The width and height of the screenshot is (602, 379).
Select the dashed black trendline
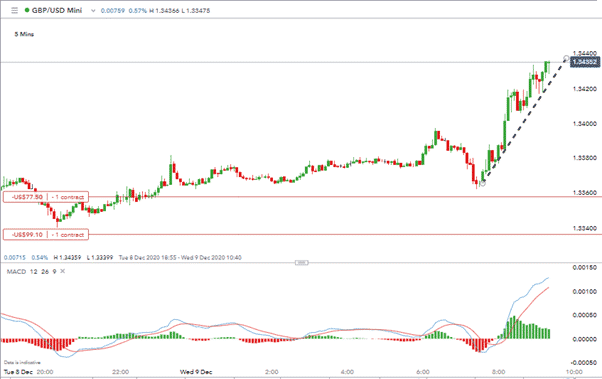524,121
